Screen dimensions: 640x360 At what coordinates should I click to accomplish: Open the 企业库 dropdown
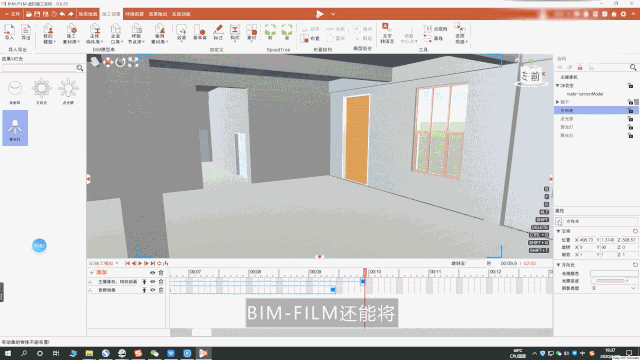116,34
